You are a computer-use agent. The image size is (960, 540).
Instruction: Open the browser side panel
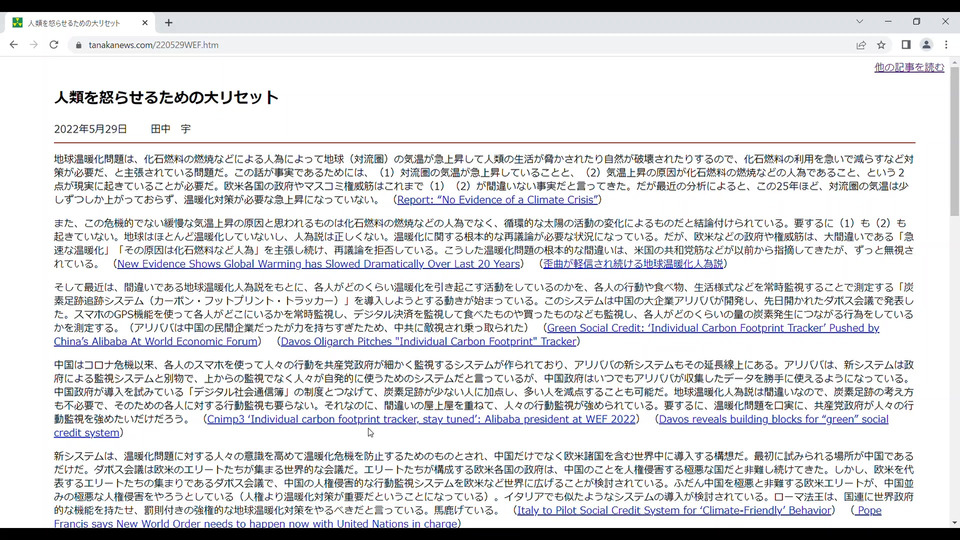tap(906, 45)
